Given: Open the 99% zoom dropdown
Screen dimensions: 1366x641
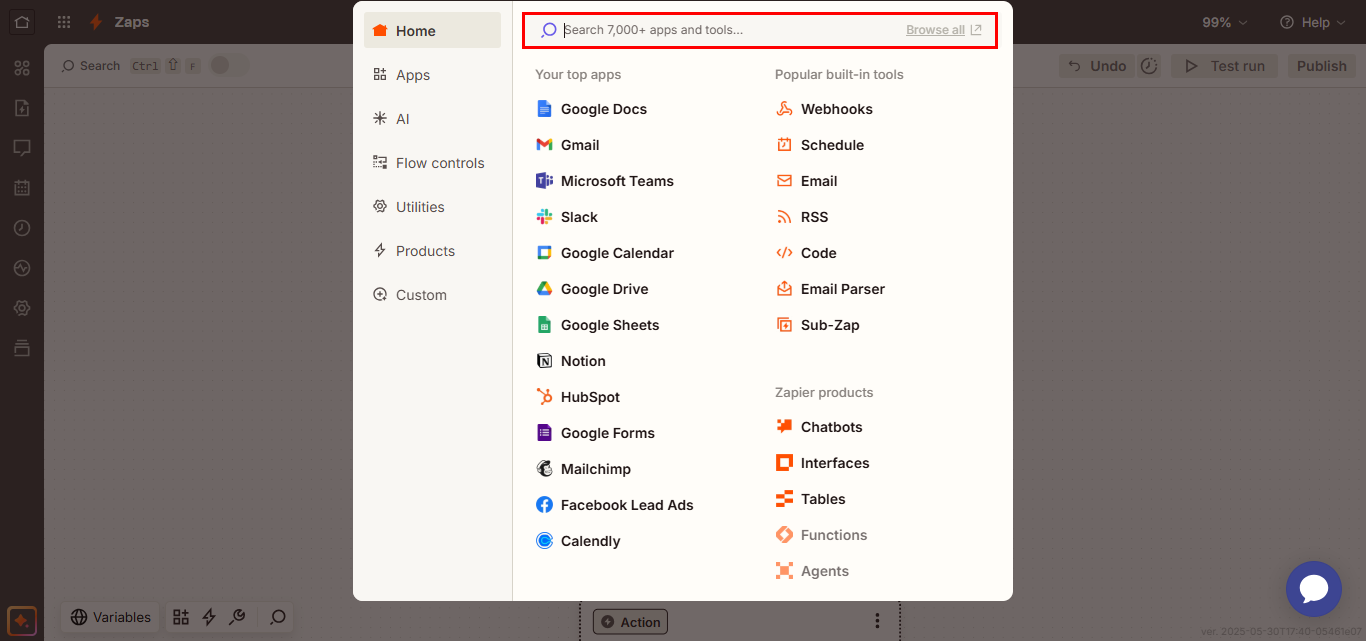Looking at the screenshot, I should 1224,22.
